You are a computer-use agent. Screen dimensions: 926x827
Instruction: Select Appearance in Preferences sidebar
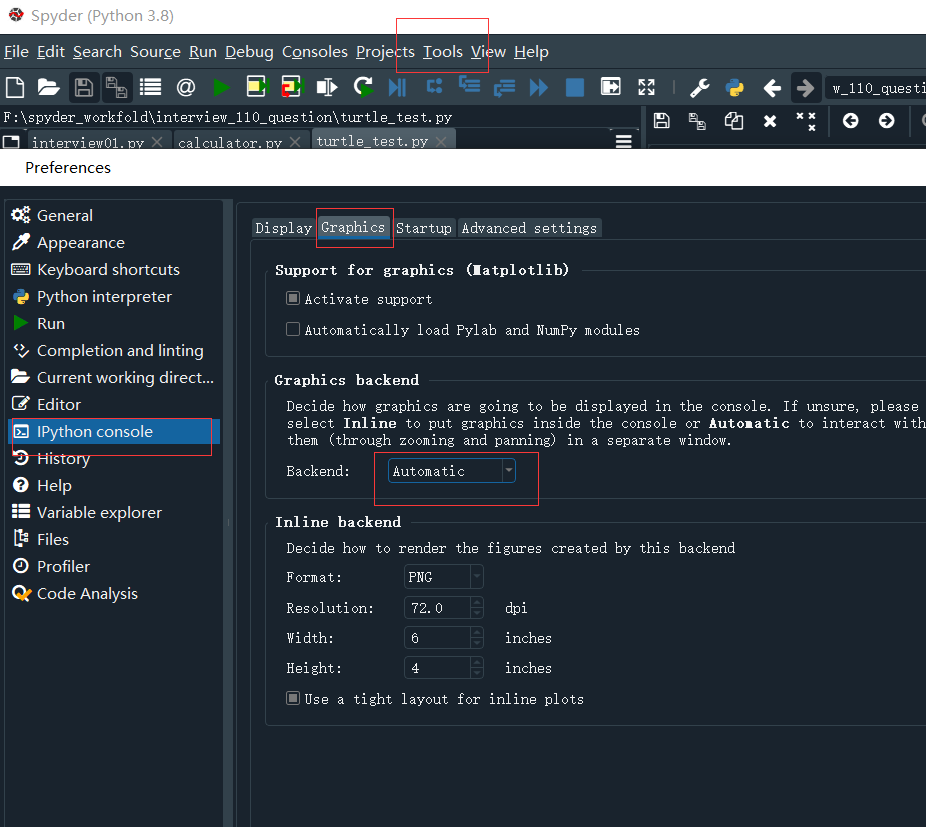click(x=112, y=242)
